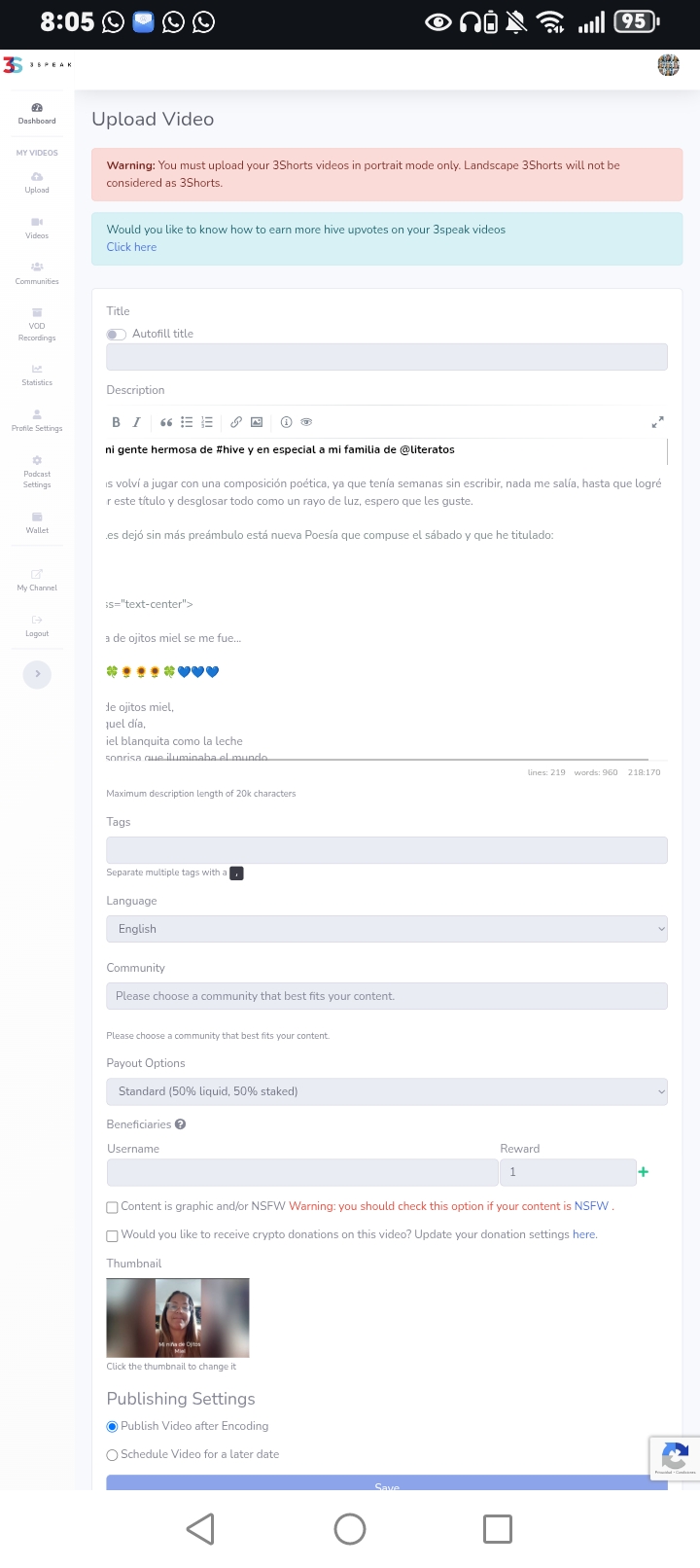Open the donation settings 'here' link
700x1568 pixels.
pyautogui.click(x=583, y=1234)
